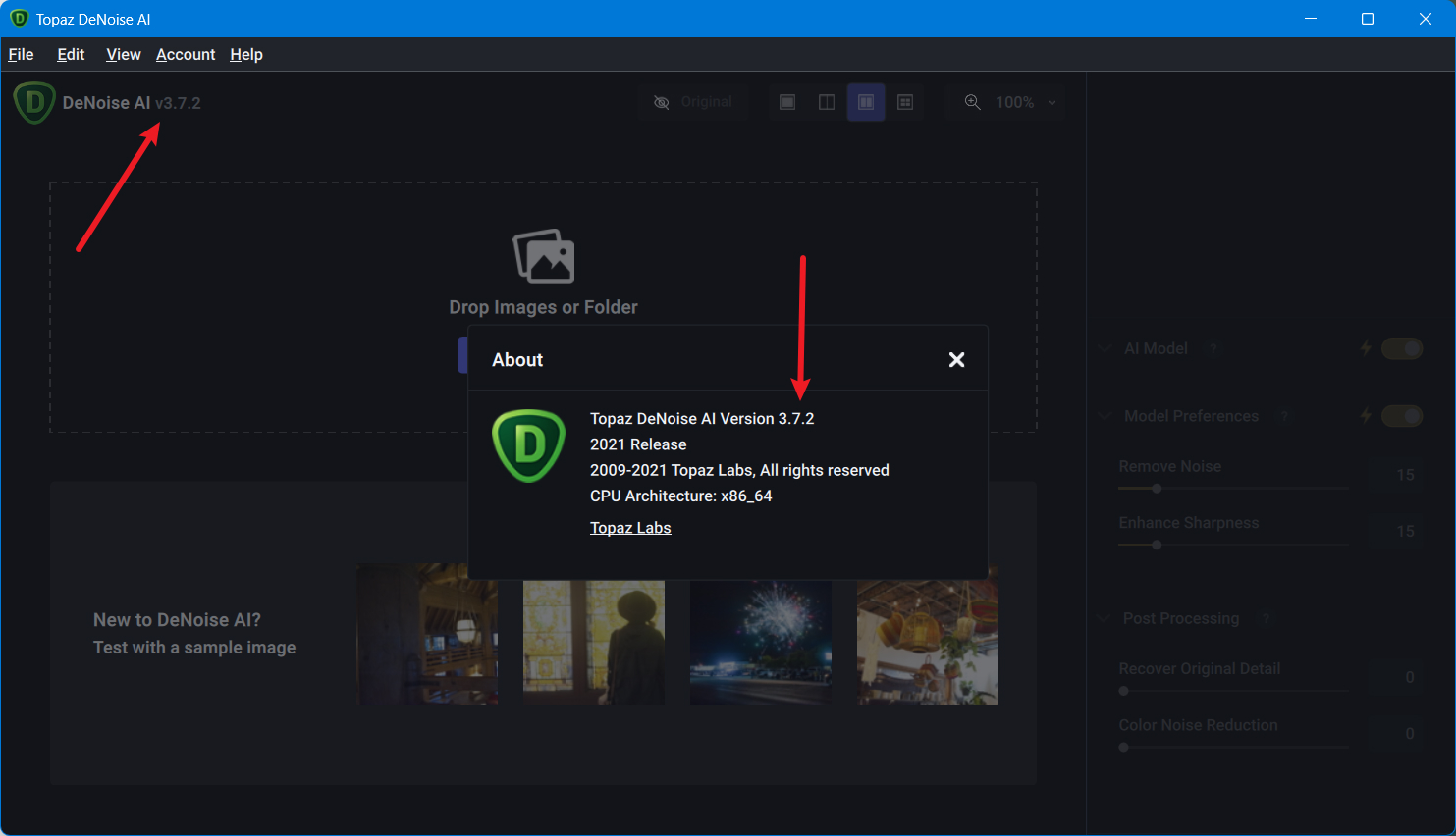Click 'Topaz DeNoise AI Version 3.7.2' text
Screen dimensions: 1456x836
click(x=702, y=419)
